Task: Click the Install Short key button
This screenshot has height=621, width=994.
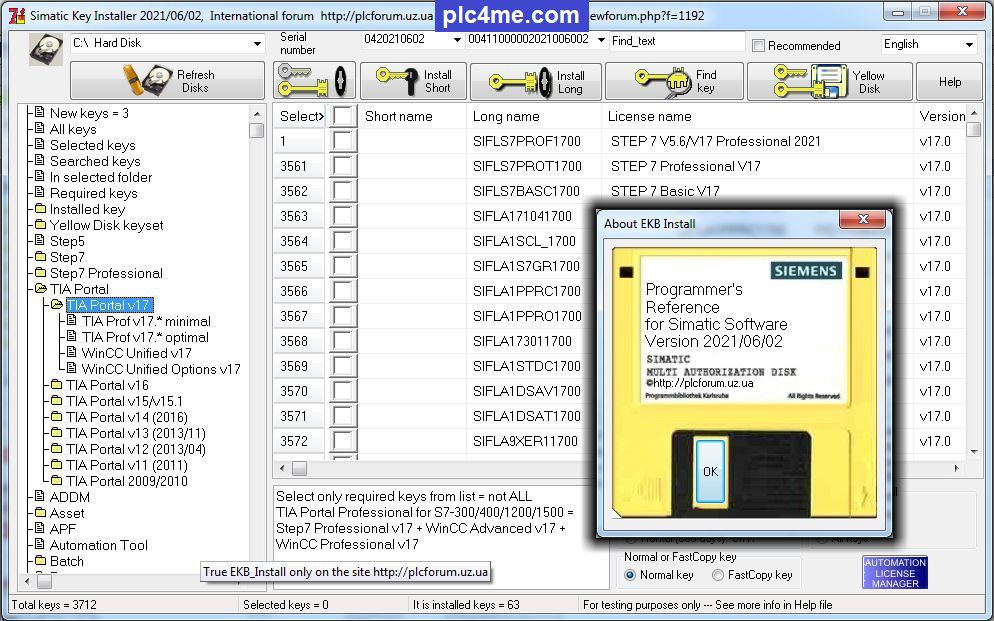Action: coord(411,81)
